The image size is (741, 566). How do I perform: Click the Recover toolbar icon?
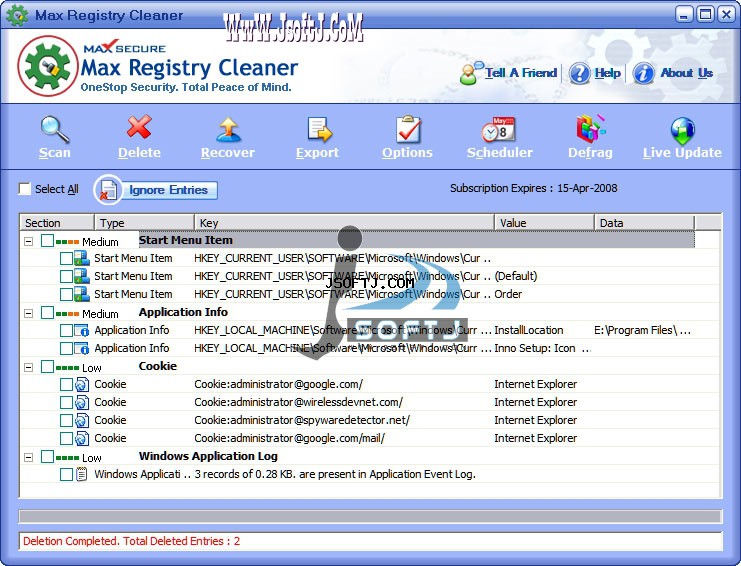pyautogui.click(x=228, y=130)
